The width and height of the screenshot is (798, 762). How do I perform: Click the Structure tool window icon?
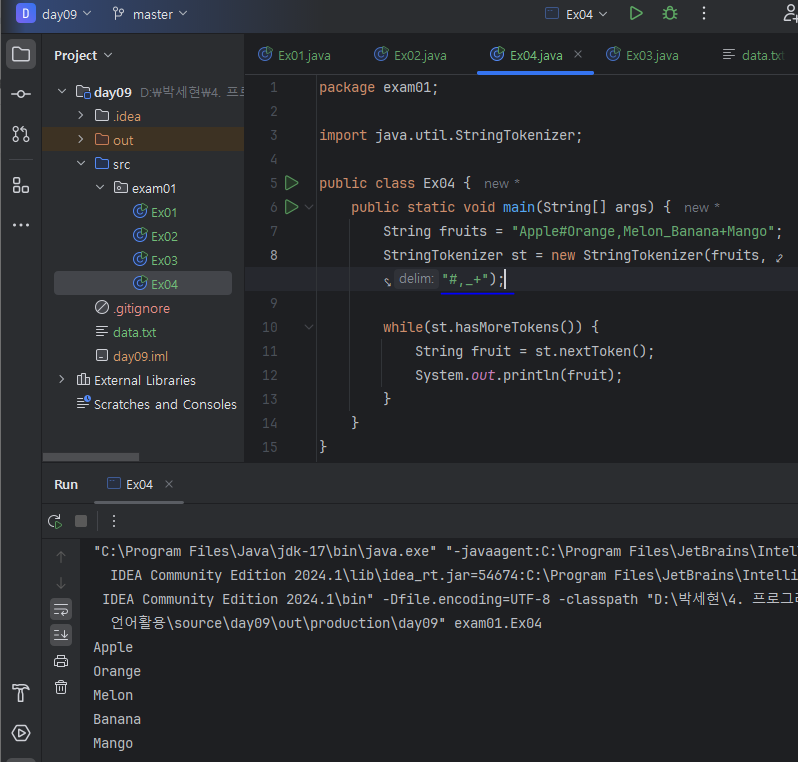[20, 185]
